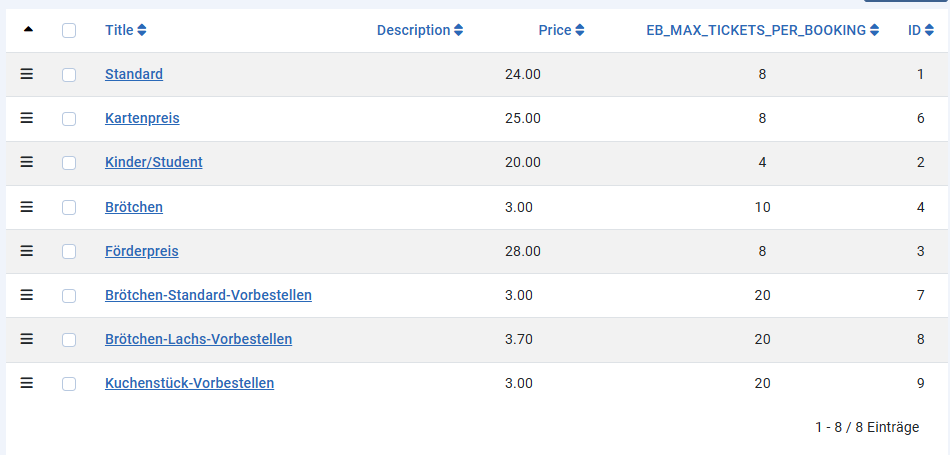The width and height of the screenshot is (950, 455).
Task: Check the box for the Standard ticket
Action: tap(69, 75)
